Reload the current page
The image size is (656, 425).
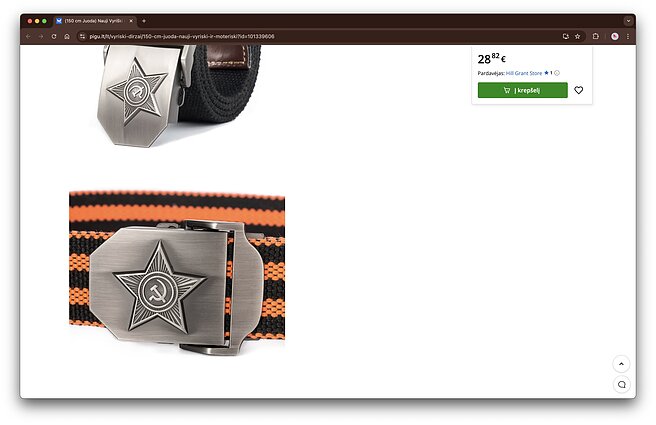click(x=54, y=36)
